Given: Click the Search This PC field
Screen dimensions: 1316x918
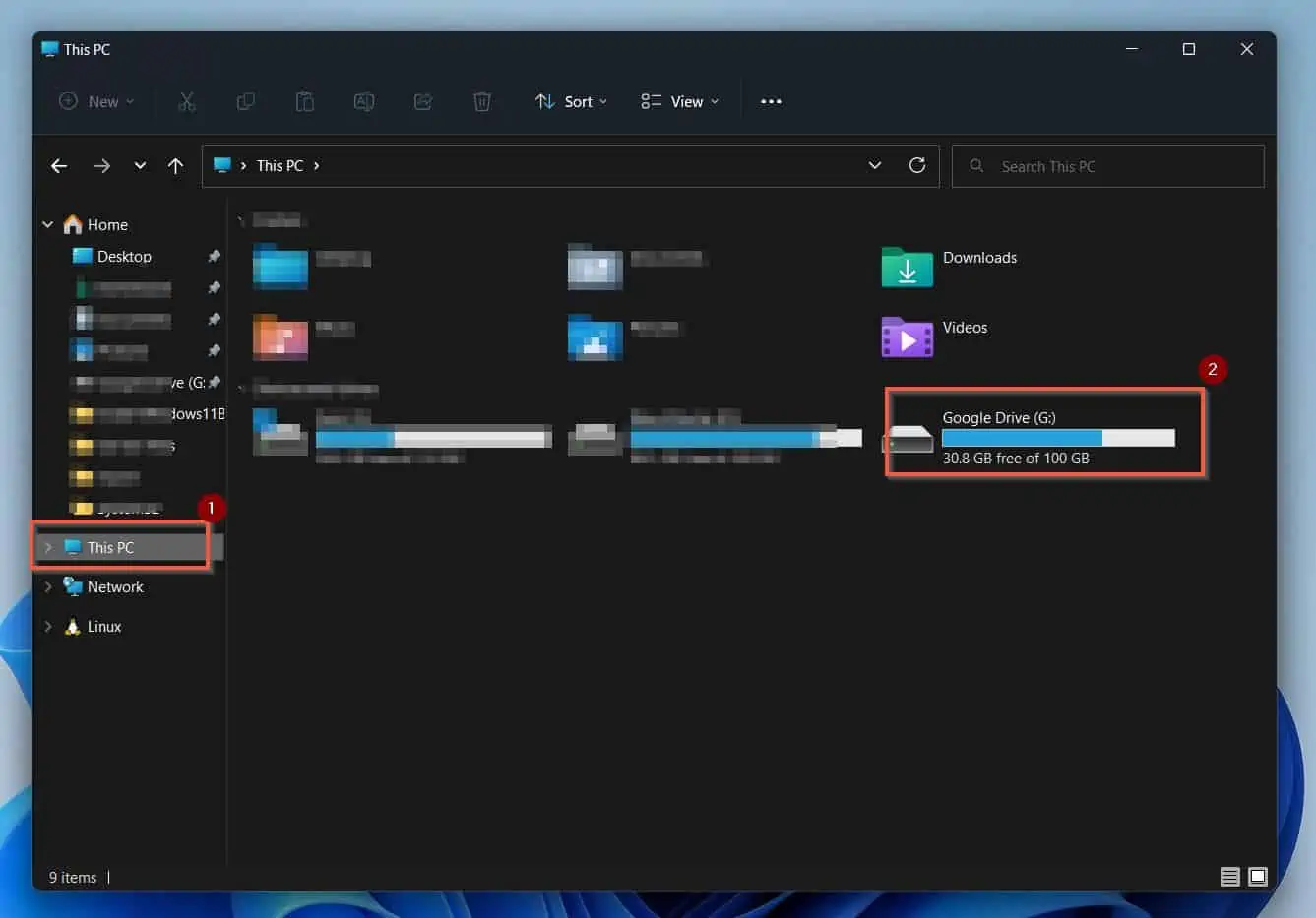Looking at the screenshot, I should (1108, 166).
